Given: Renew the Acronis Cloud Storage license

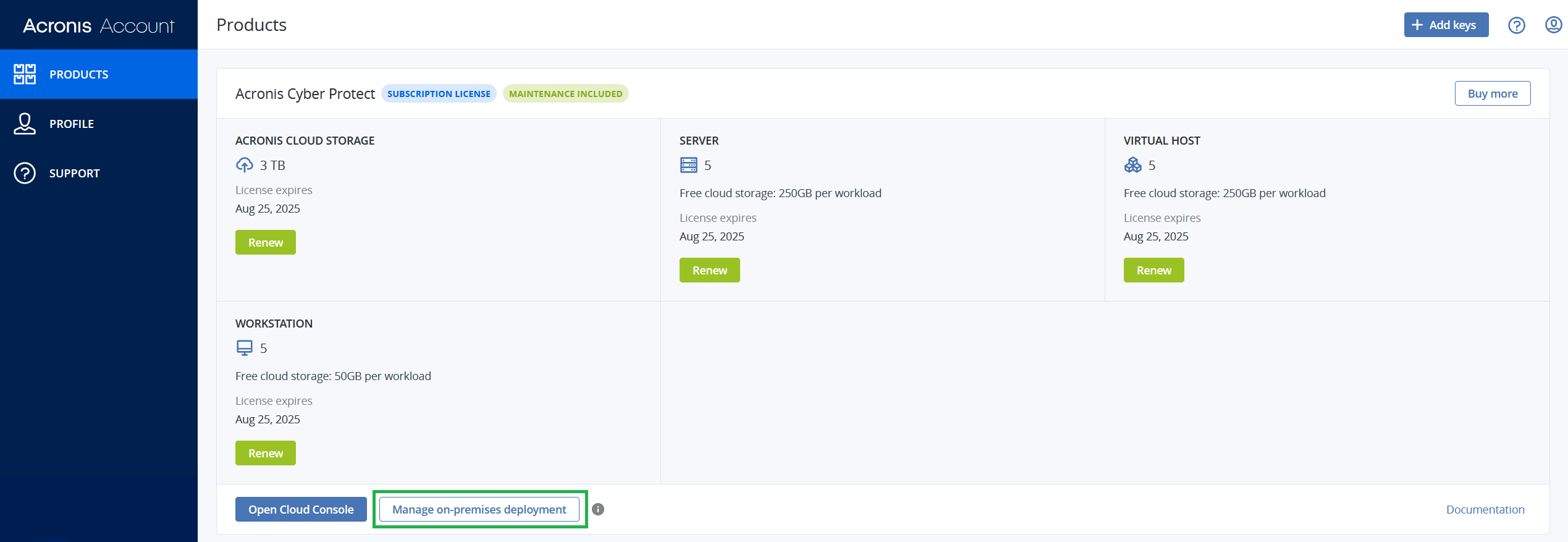Looking at the screenshot, I should 265,242.
